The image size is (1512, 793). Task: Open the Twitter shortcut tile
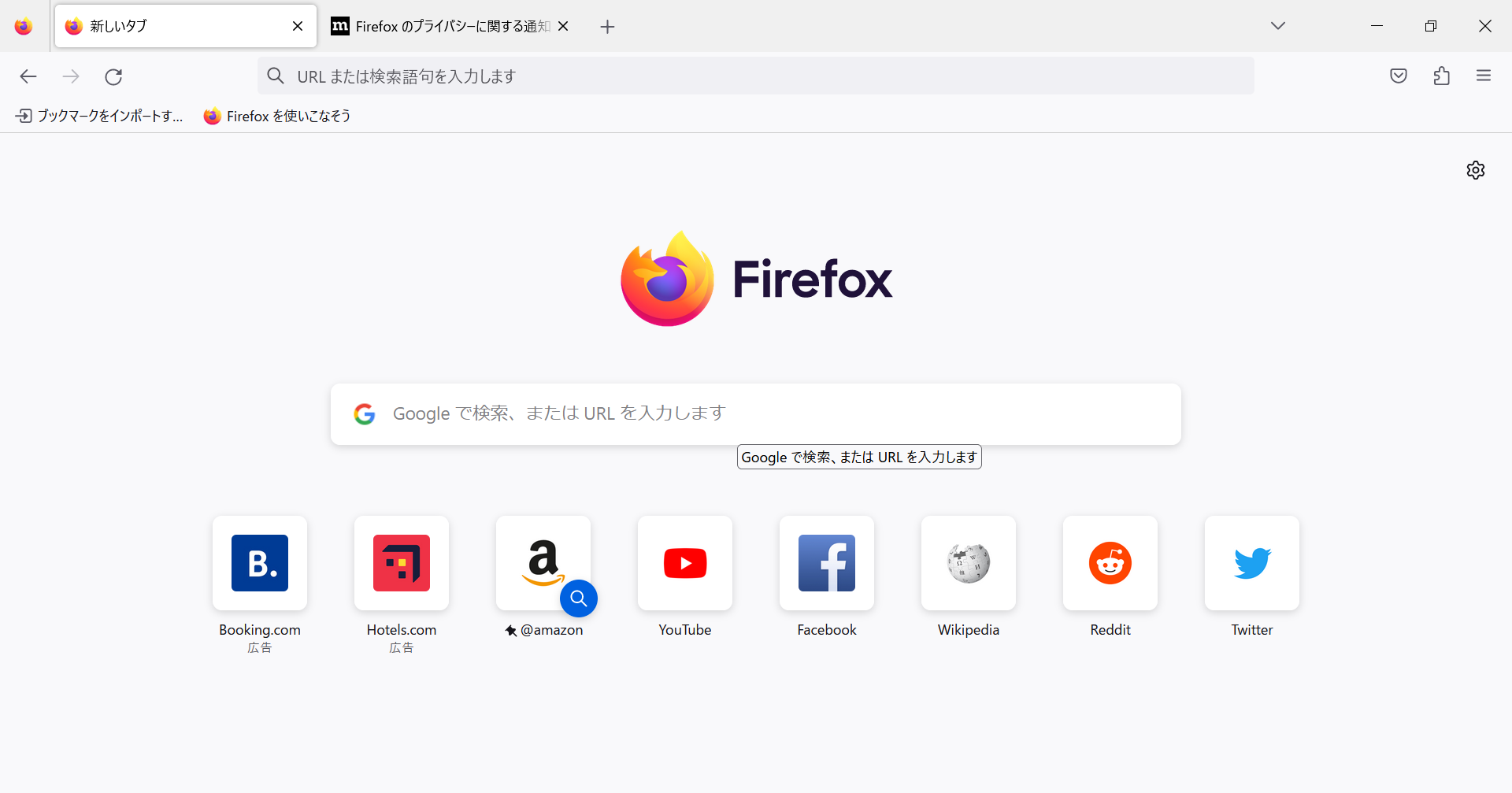click(x=1251, y=563)
